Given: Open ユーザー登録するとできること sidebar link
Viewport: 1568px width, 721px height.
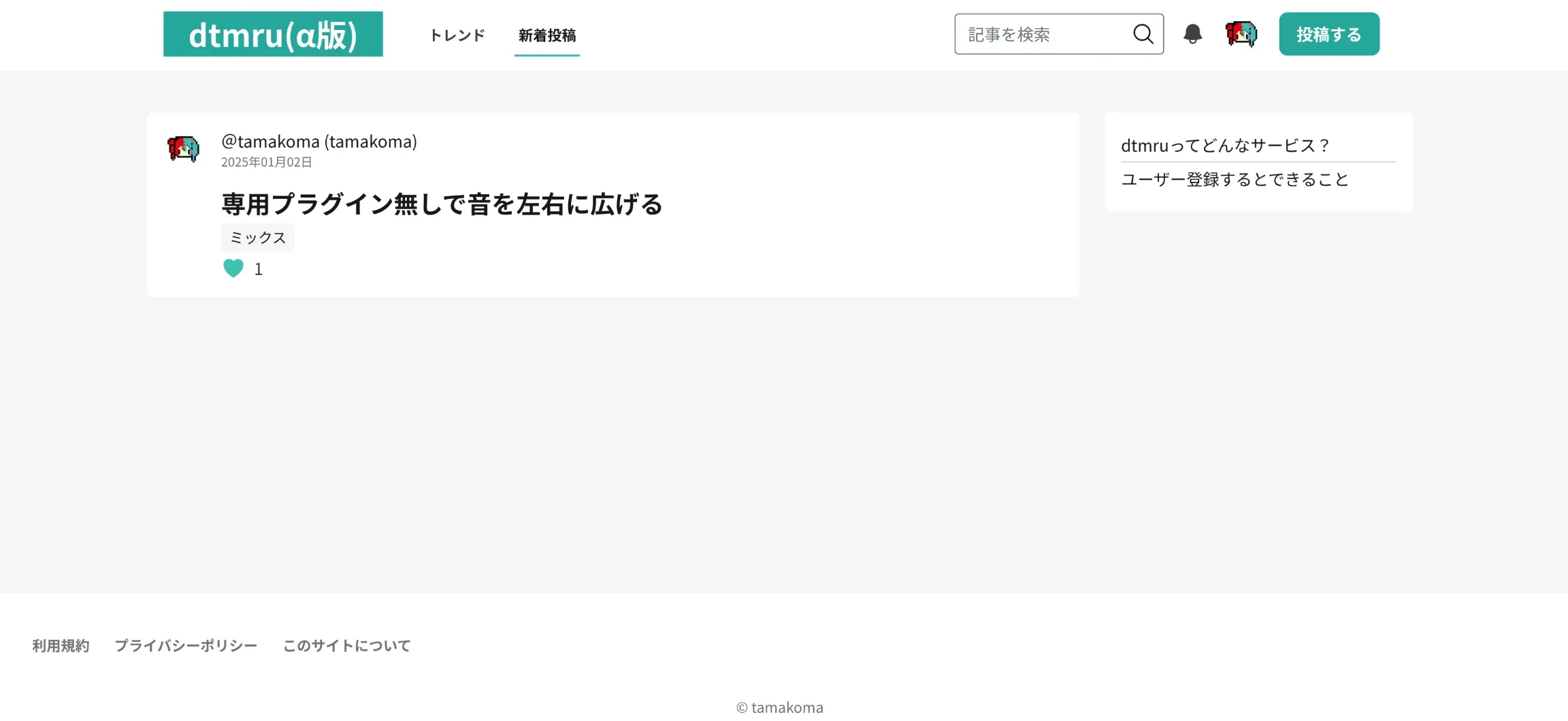Looking at the screenshot, I should coord(1235,179).
